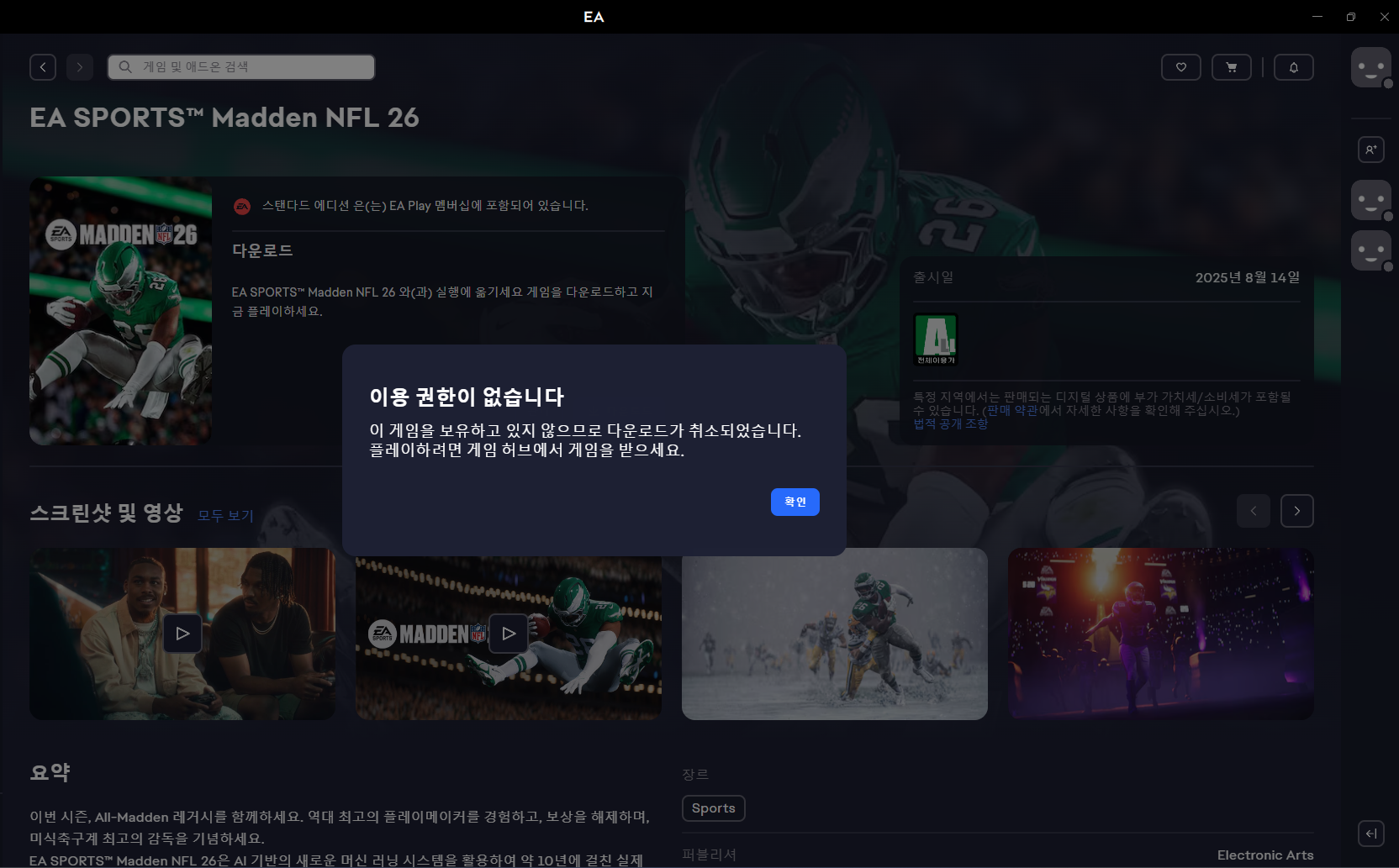Click the add friend icon
The width and height of the screenshot is (1399, 868).
pyautogui.click(x=1371, y=150)
